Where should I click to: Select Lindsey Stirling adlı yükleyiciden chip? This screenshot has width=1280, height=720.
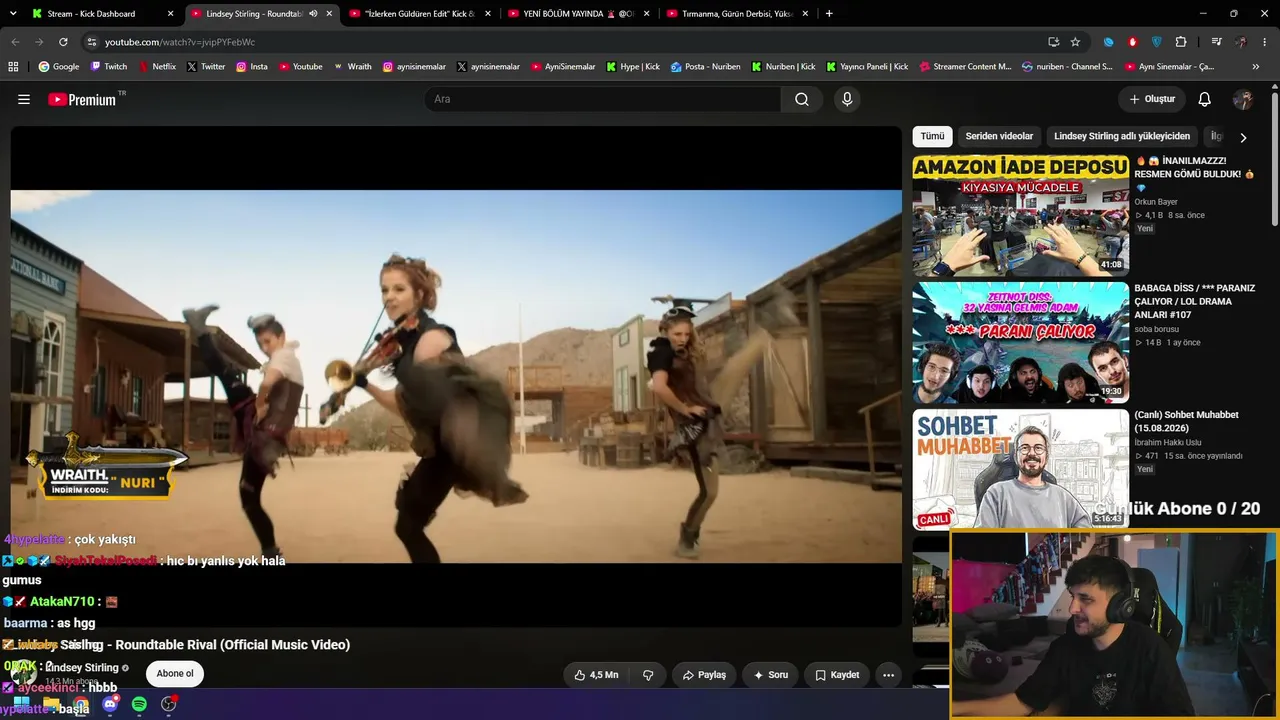1122,136
